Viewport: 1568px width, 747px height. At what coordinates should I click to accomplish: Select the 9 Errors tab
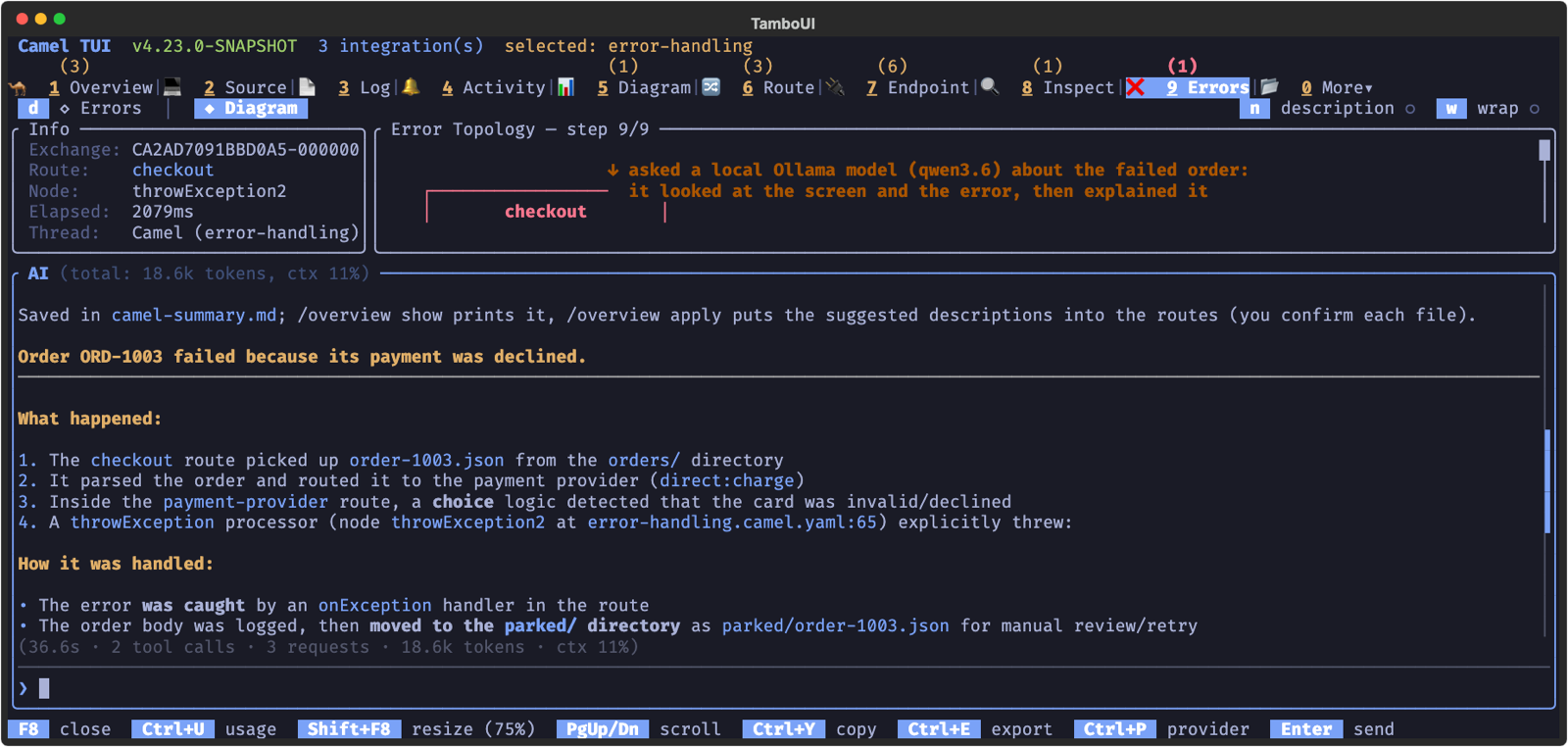[1207, 87]
